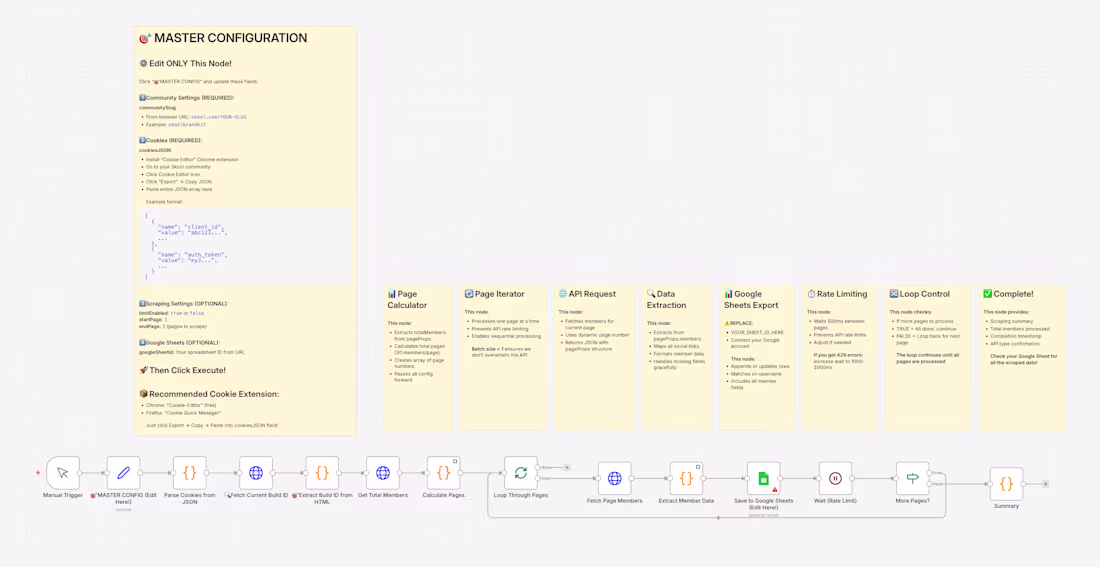Click the red warning triangle on Google Sheets node
1100x567 pixels.
click(775, 490)
